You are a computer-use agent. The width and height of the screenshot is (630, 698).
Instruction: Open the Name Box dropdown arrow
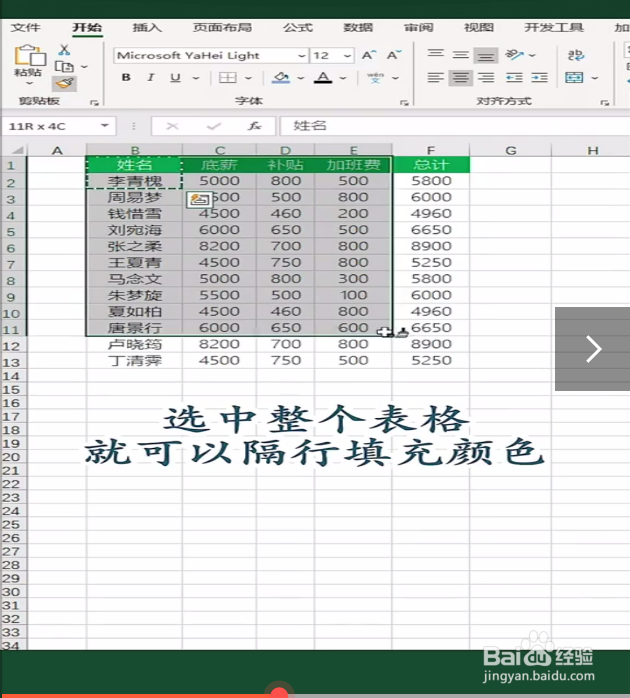[x=105, y=126]
